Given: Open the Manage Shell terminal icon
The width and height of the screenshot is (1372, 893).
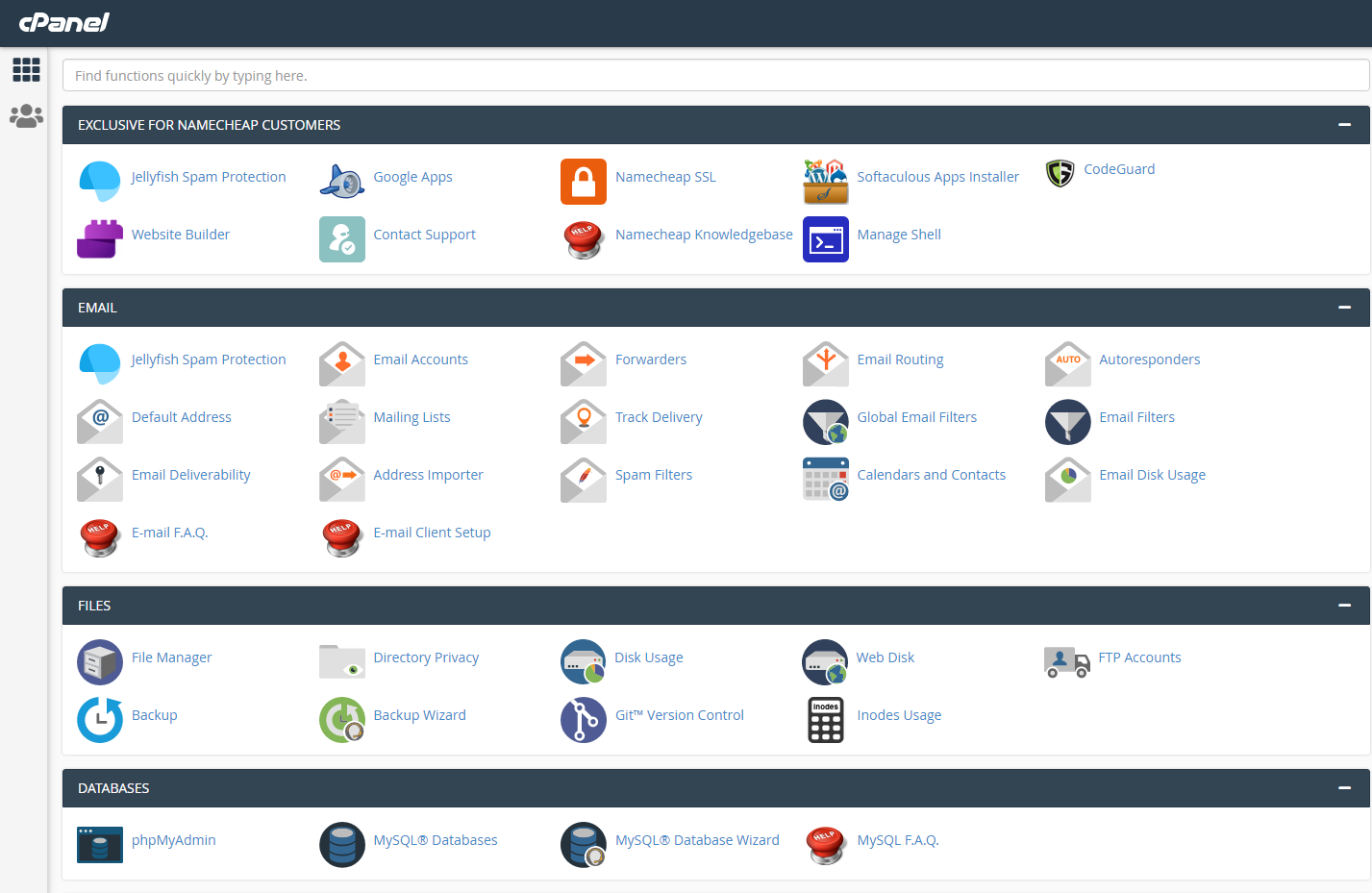Looking at the screenshot, I should click(x=826, y=239).
